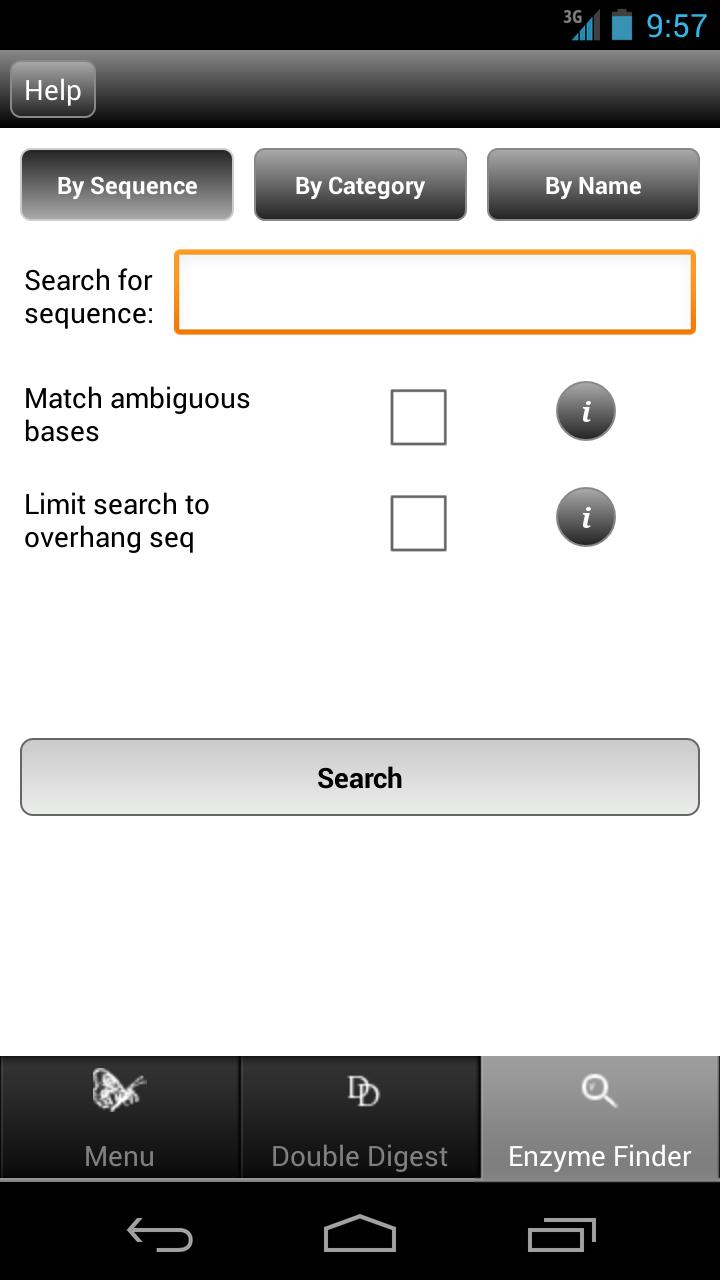This screenshot has height=1280, width=720.
Task: Enable the Match ambiguous bases checkbox
Action: (418, 417)
